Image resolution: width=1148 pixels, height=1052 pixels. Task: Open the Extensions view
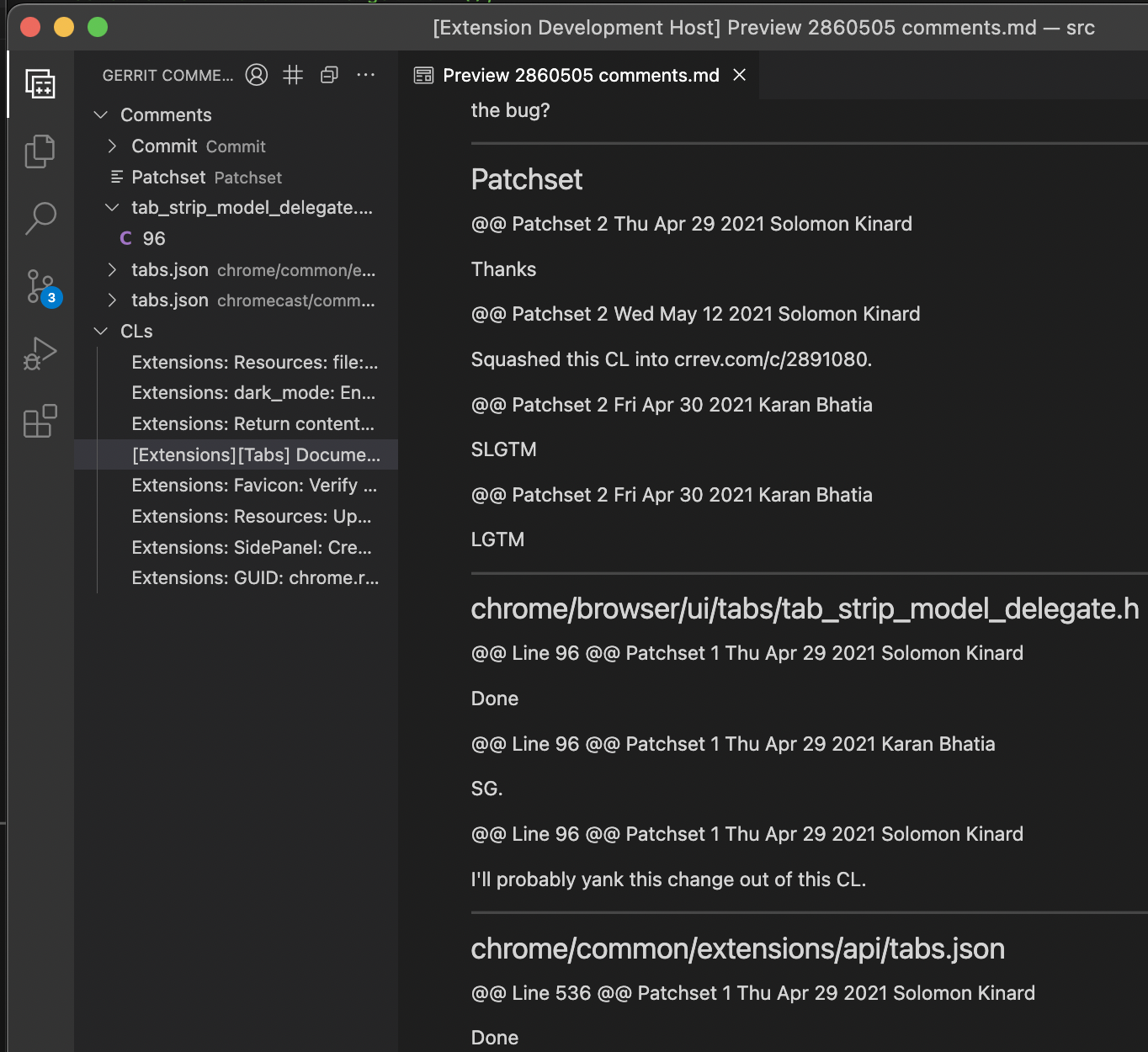(40, 421)
